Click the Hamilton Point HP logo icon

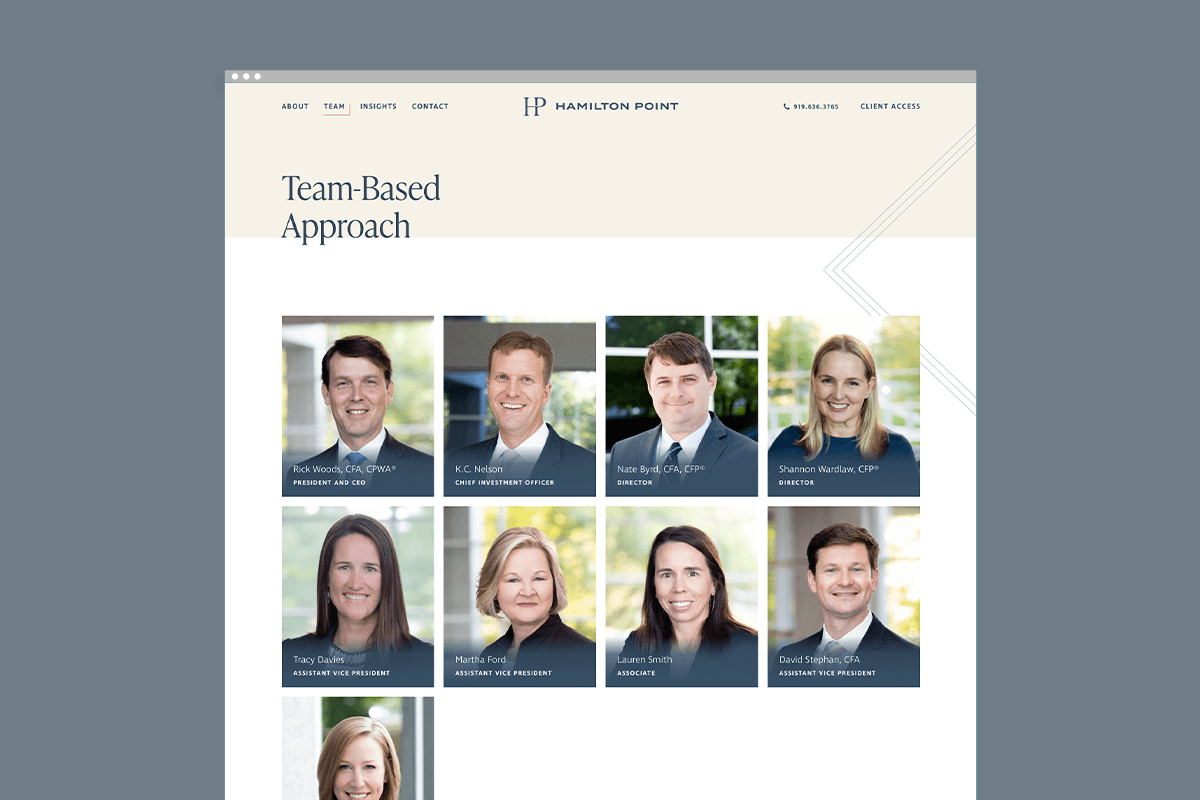(x=535, y=106)
